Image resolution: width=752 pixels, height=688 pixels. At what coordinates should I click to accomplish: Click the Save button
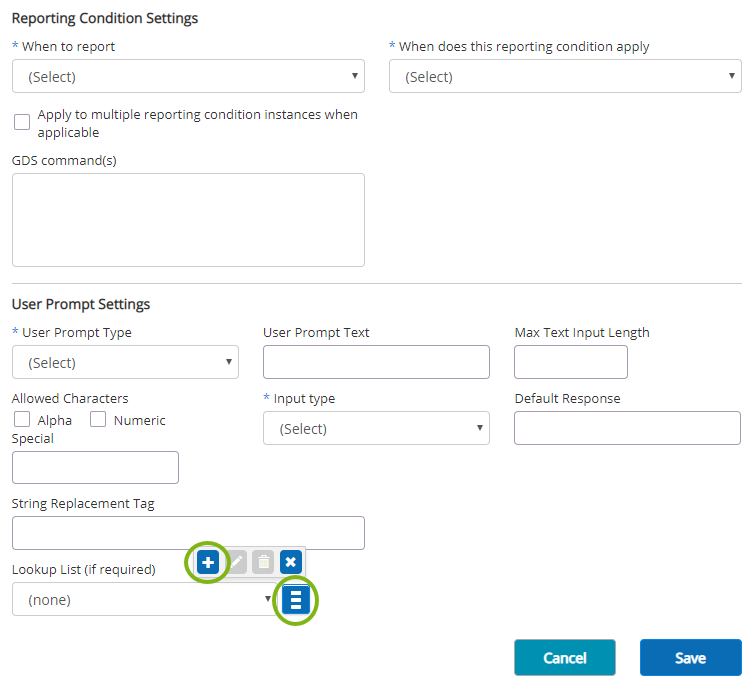pos(691,658)
